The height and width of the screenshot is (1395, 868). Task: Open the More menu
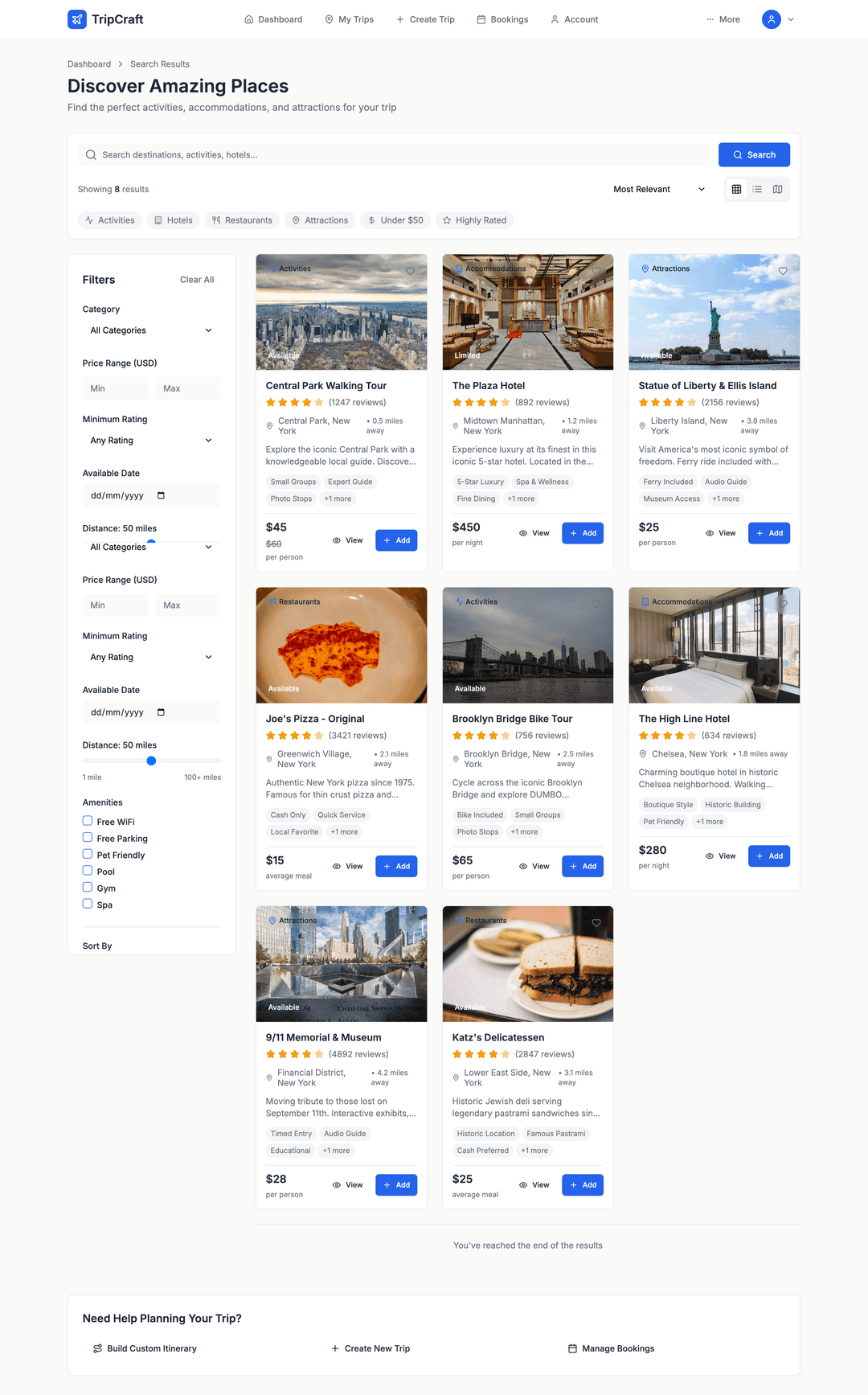[x=723, y=19]
